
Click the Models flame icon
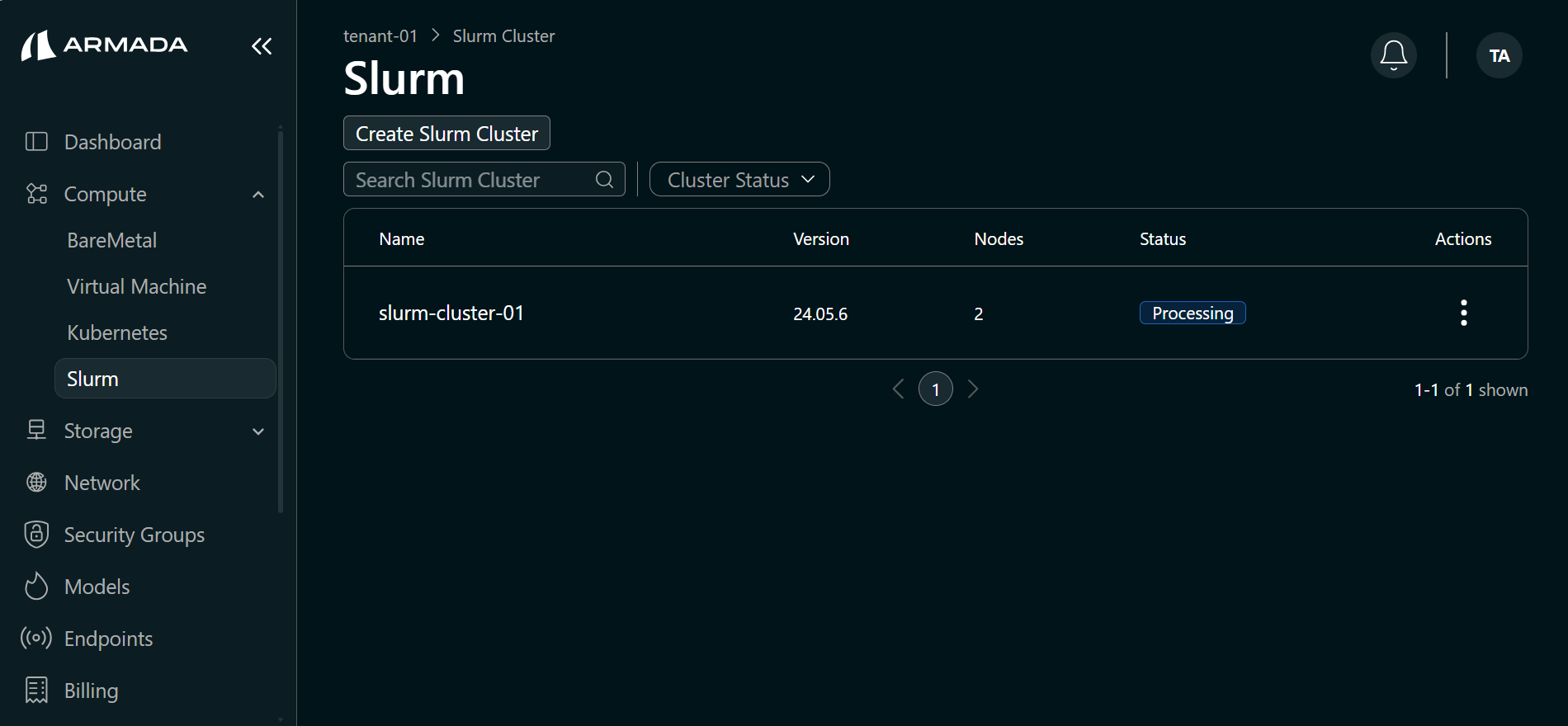point(36,587)
